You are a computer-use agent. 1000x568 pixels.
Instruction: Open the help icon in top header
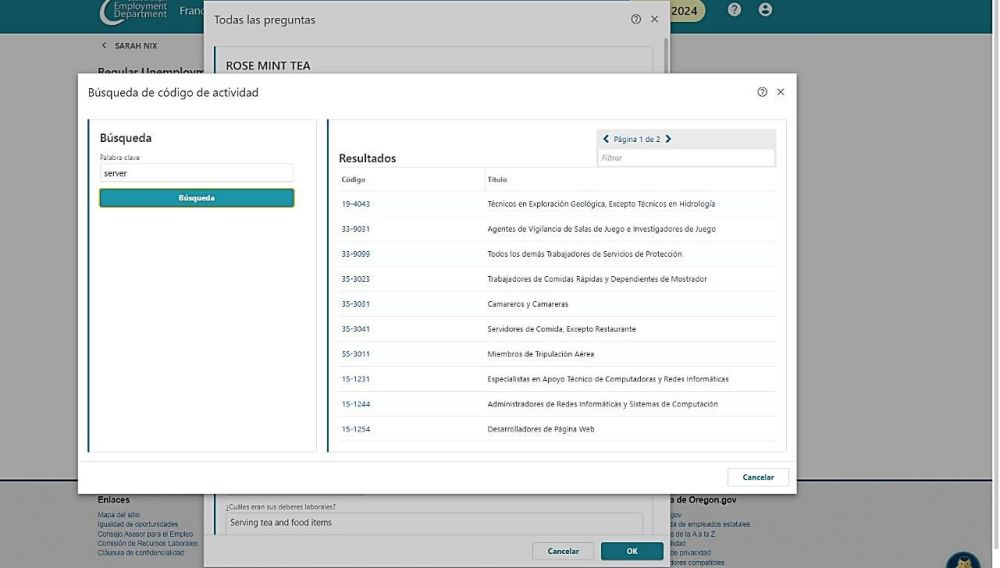coord(735,10)
